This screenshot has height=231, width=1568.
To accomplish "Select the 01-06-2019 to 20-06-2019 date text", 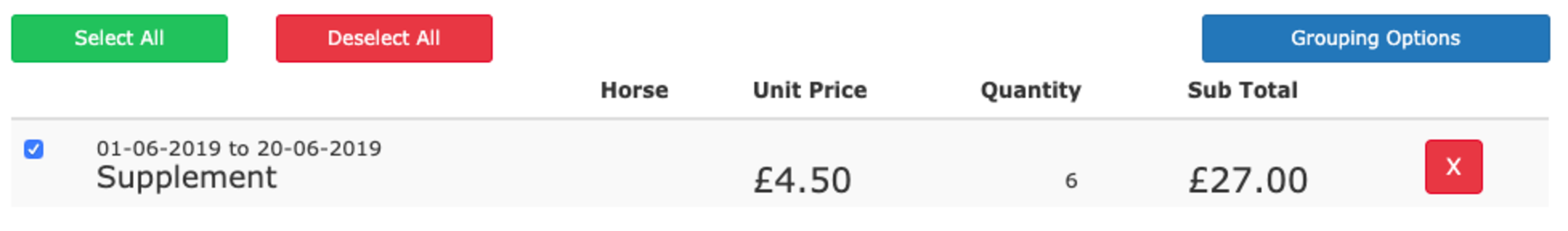I will point(239,148).
